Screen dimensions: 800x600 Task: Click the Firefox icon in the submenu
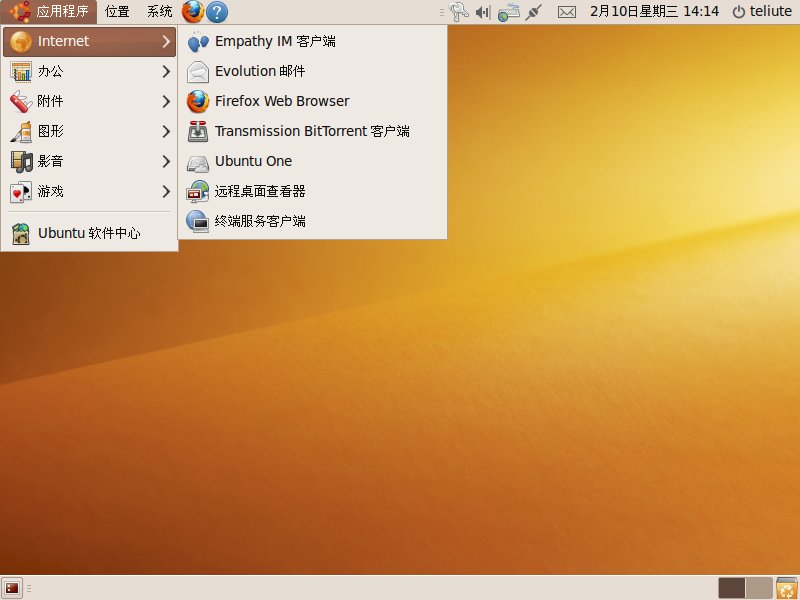click(x=197, y=102)
